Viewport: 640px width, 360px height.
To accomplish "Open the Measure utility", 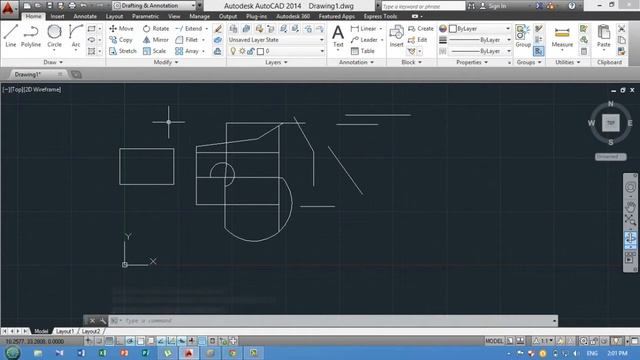I will coord(562,37).
